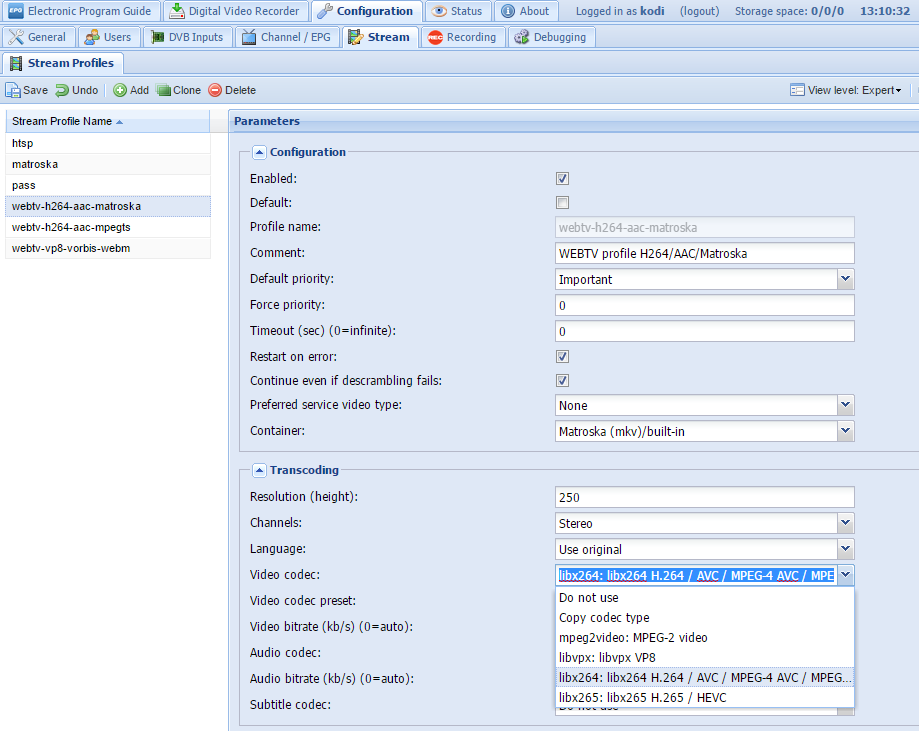Screen dimensions: 919x731
Task: Click the Electronic Program Guide EPG icon
Action: pyautogui.click(x=16, y=11)
